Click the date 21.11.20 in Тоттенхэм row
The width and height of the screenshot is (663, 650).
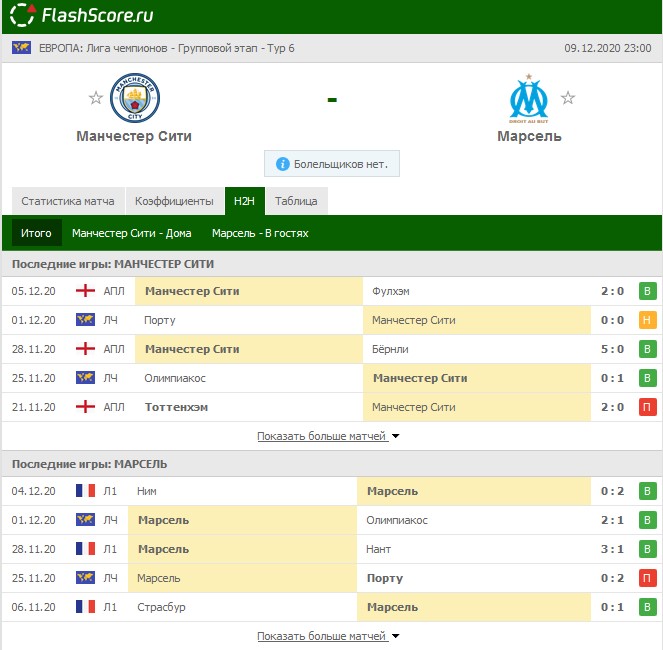coord(33,407)
